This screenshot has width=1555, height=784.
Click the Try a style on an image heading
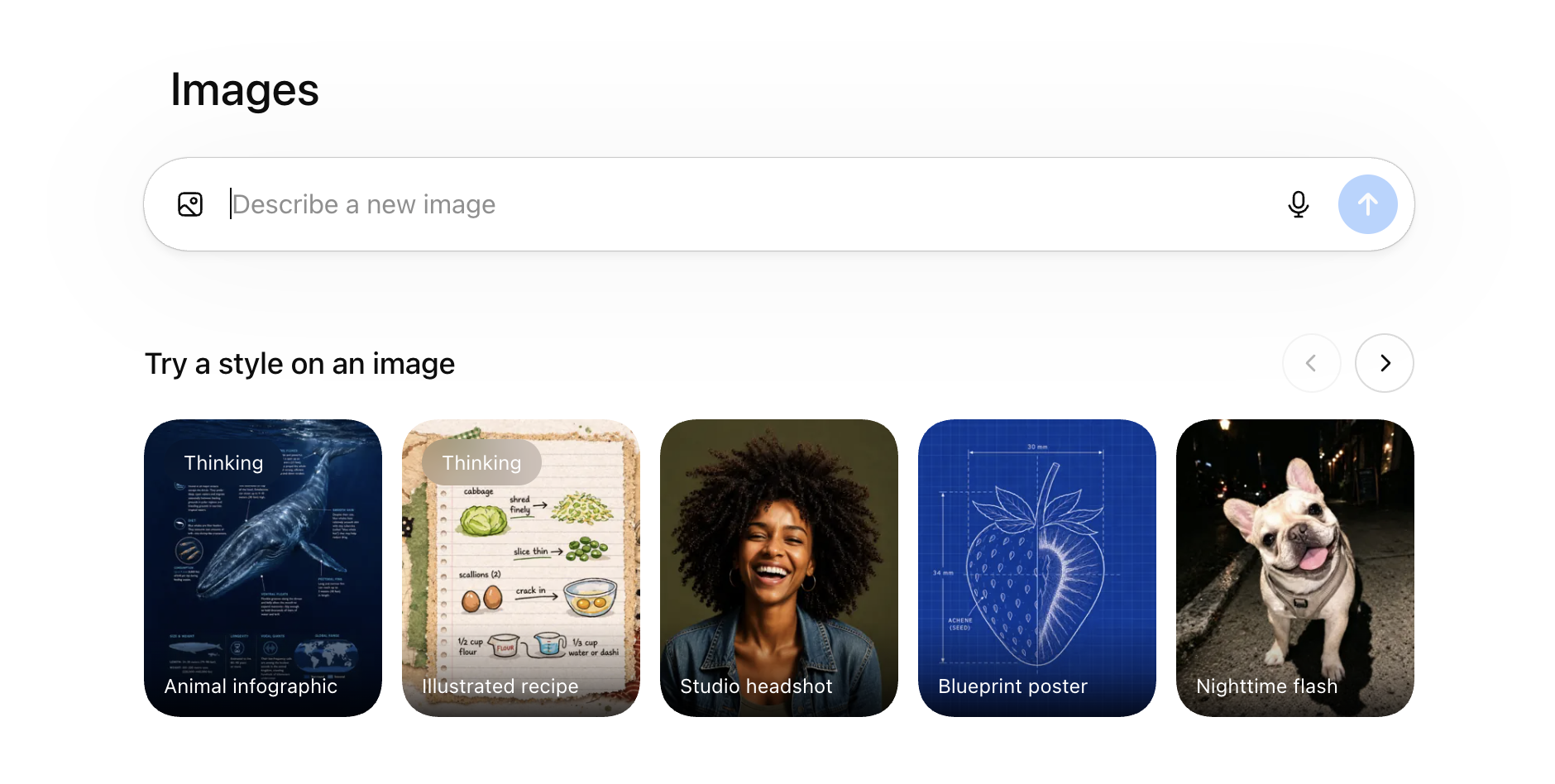[299, 364]
